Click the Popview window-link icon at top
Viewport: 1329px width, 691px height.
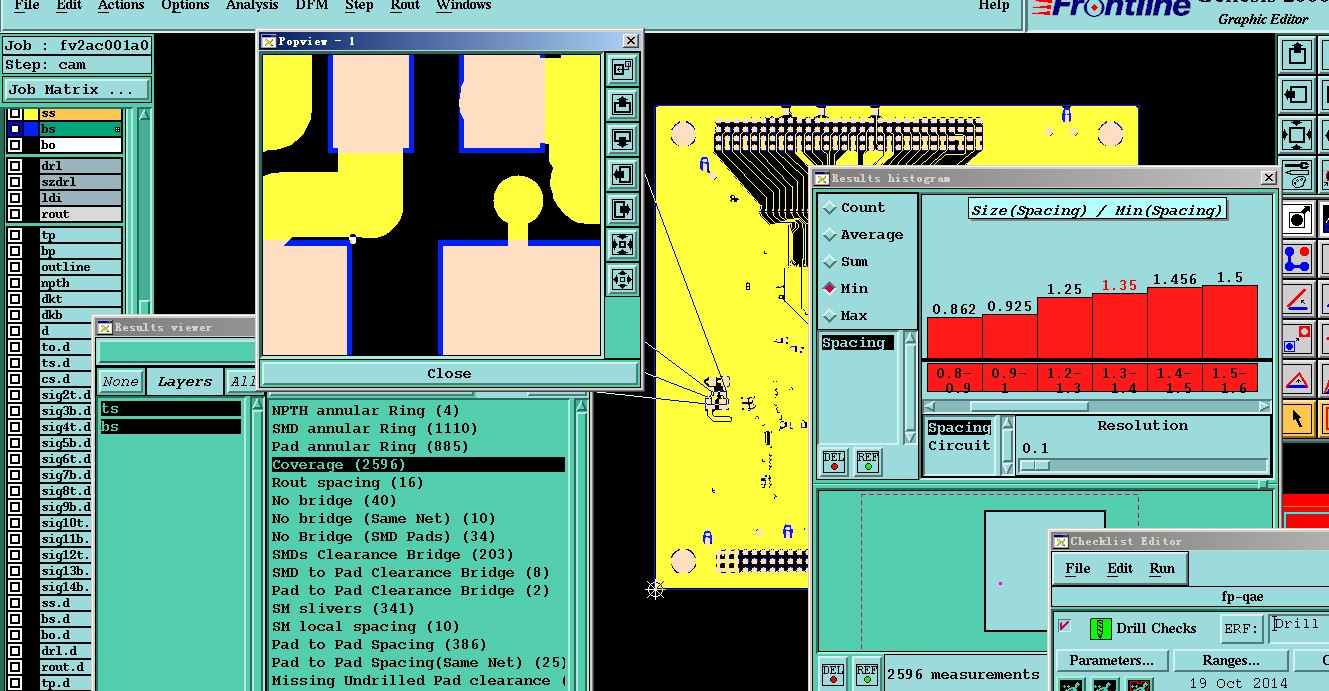622,69
